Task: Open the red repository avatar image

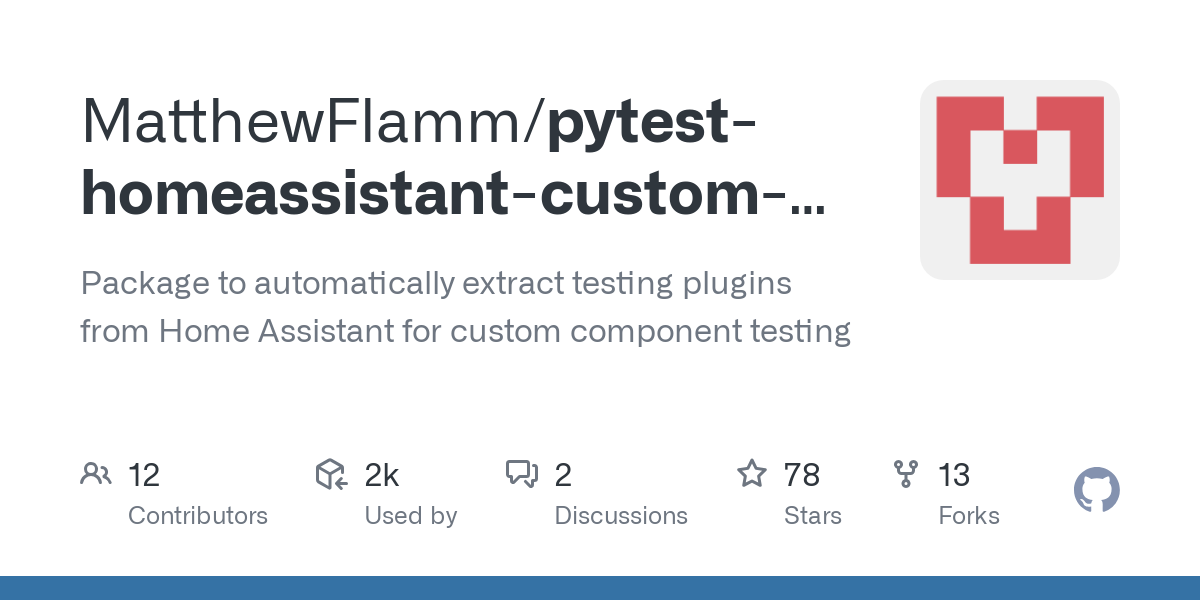Action: coord(1019,180)
